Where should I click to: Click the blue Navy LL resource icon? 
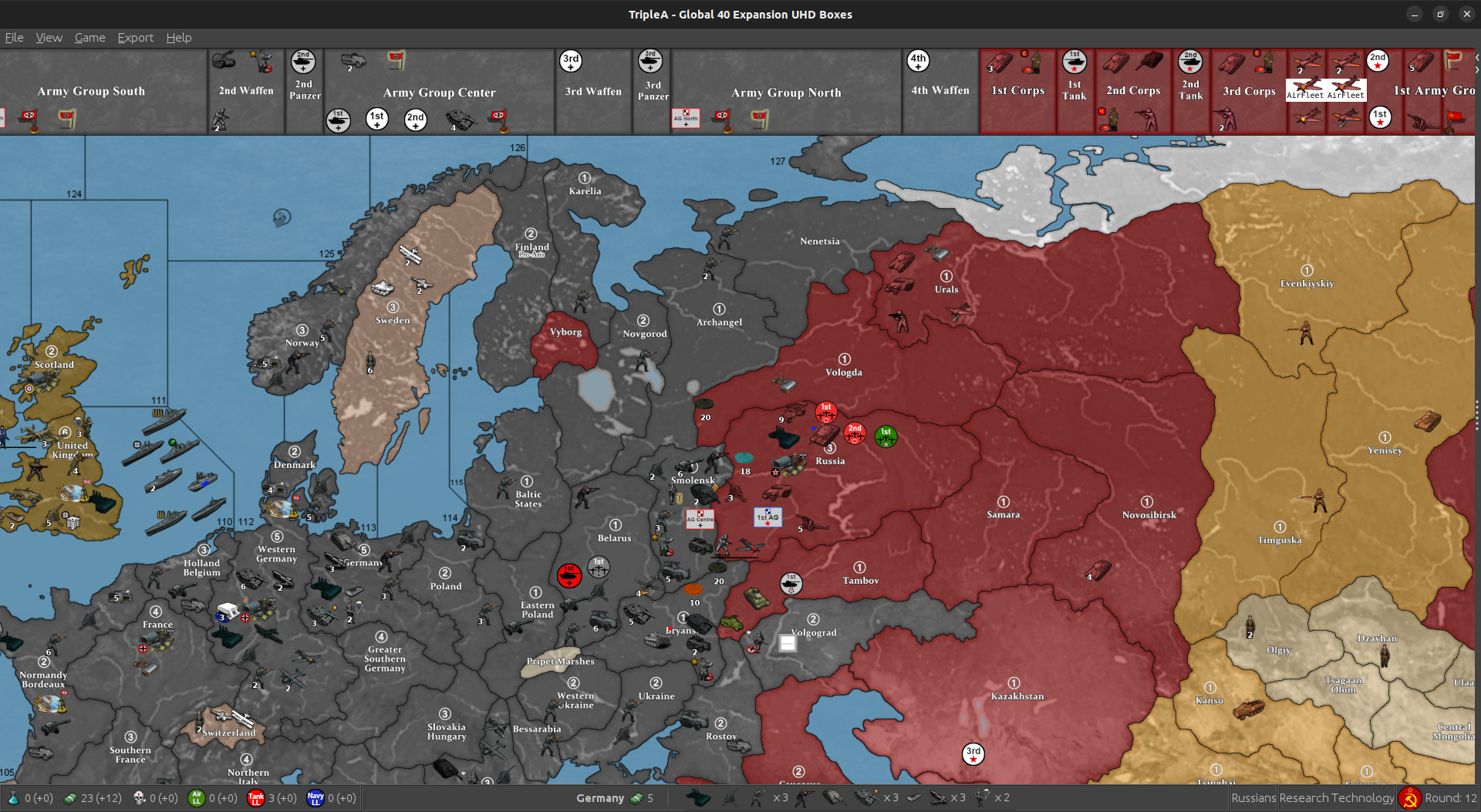coord(315,798)
